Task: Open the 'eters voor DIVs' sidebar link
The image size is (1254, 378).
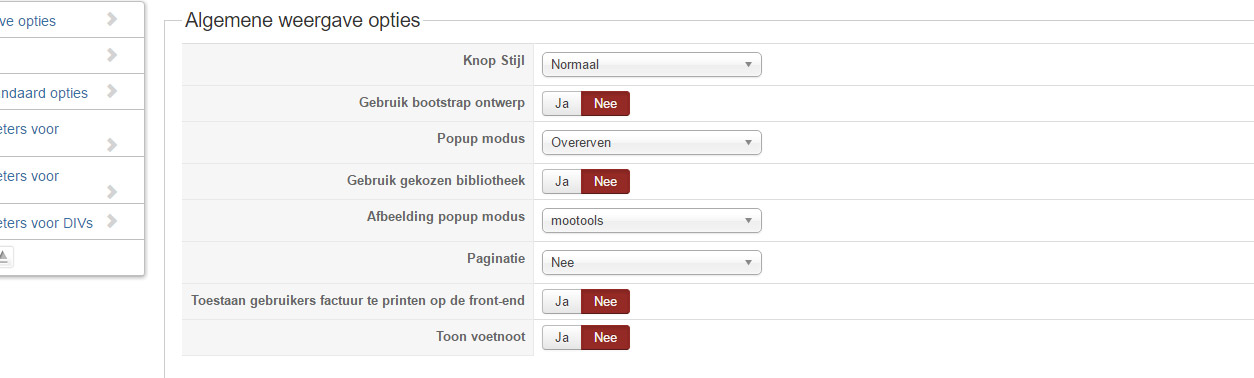Action: (x=47, y=223)
